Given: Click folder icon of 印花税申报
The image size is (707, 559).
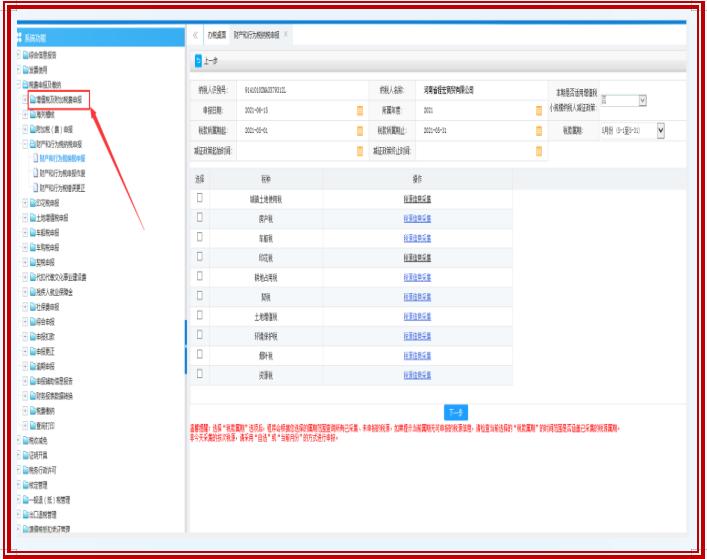Looking at the screenshot, I should pos(32,203).
